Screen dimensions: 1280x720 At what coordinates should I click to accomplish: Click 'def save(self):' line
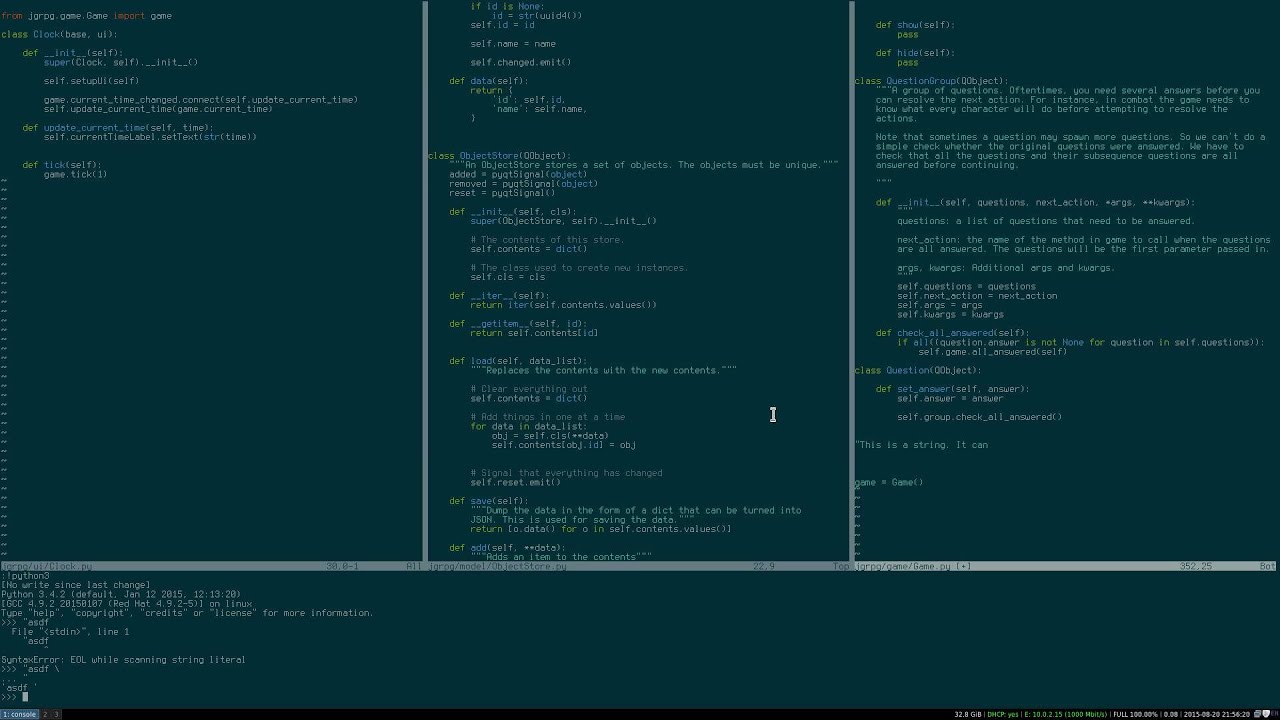(x=488, y=501)
